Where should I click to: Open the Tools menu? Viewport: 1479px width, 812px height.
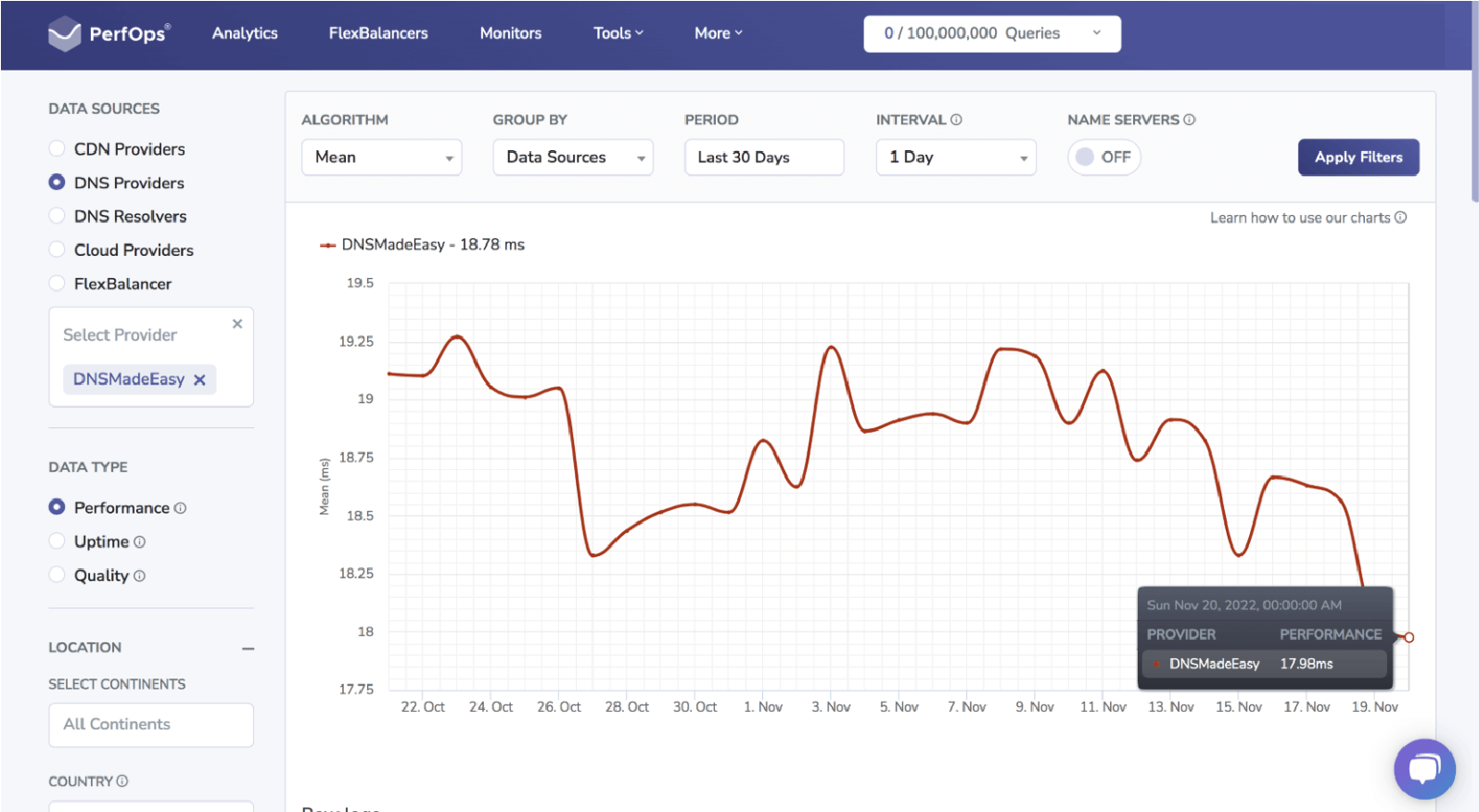pos(618,33)
